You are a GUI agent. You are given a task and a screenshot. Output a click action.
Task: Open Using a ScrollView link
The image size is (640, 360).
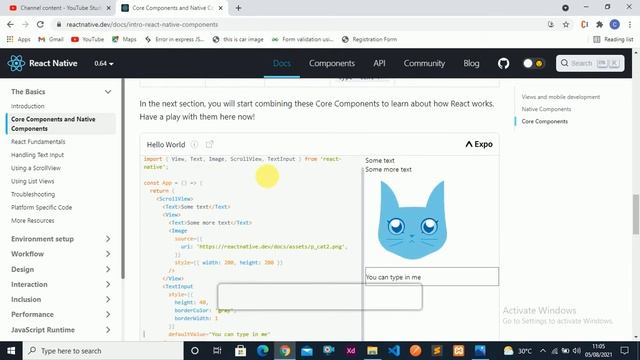pos(36,168)
